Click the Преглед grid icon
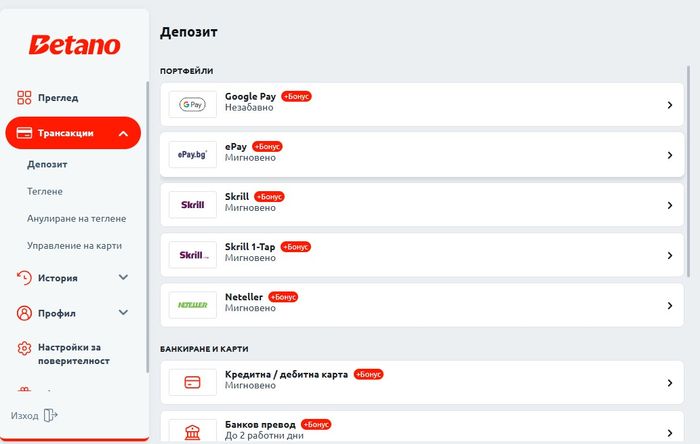Image resolution: width=700 pixels, height=444 pixels. 24,97
